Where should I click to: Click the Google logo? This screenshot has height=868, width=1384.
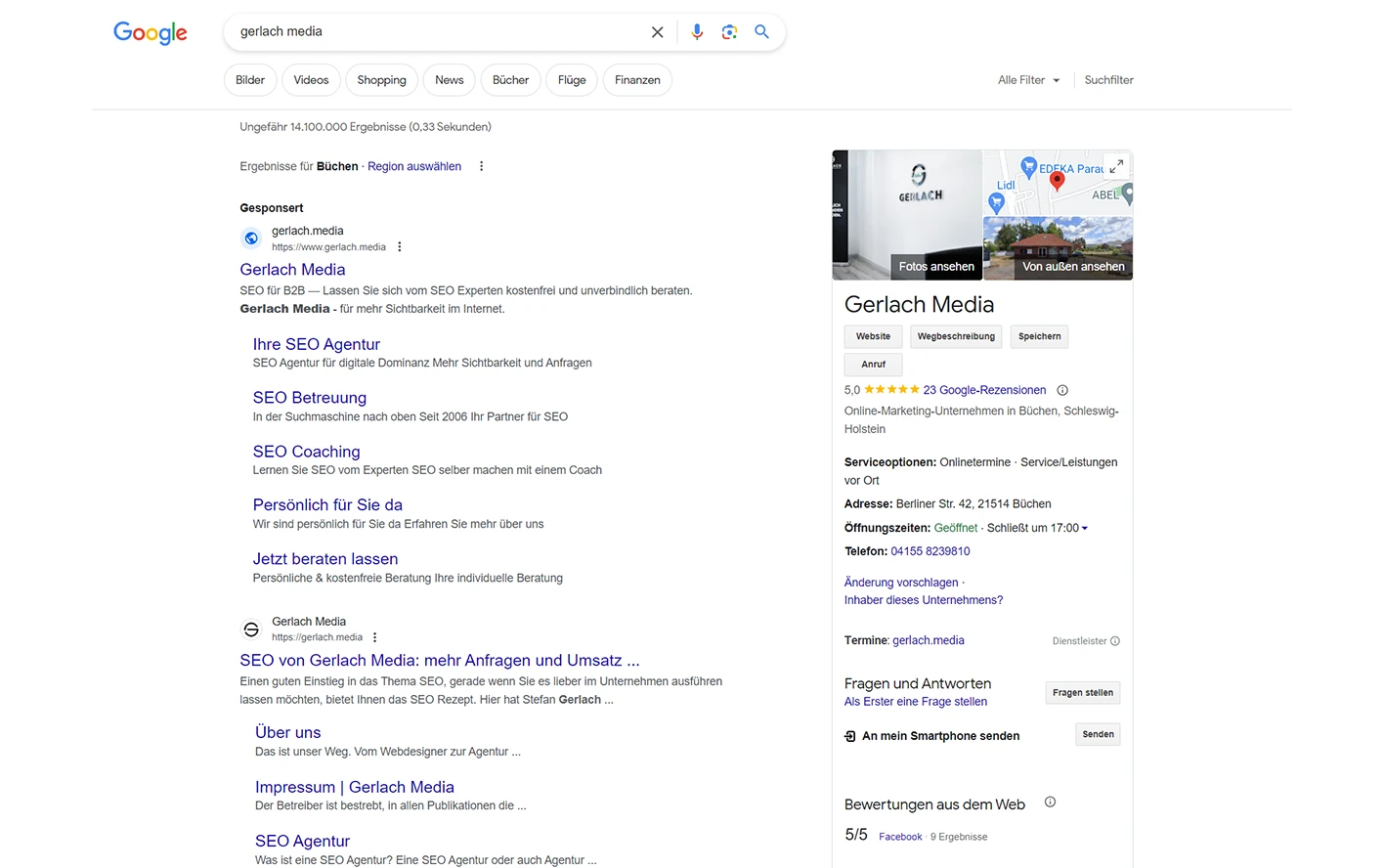pos(151,32)
